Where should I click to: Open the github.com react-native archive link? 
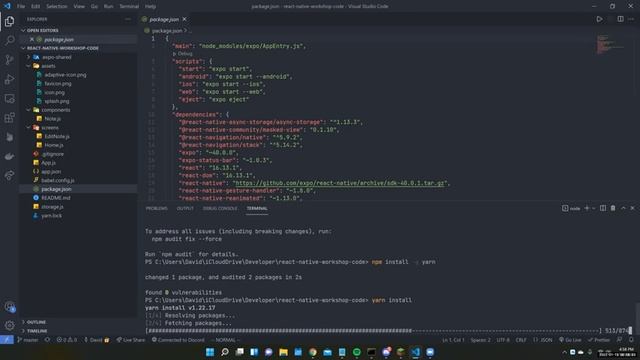[x=340, y=183]
